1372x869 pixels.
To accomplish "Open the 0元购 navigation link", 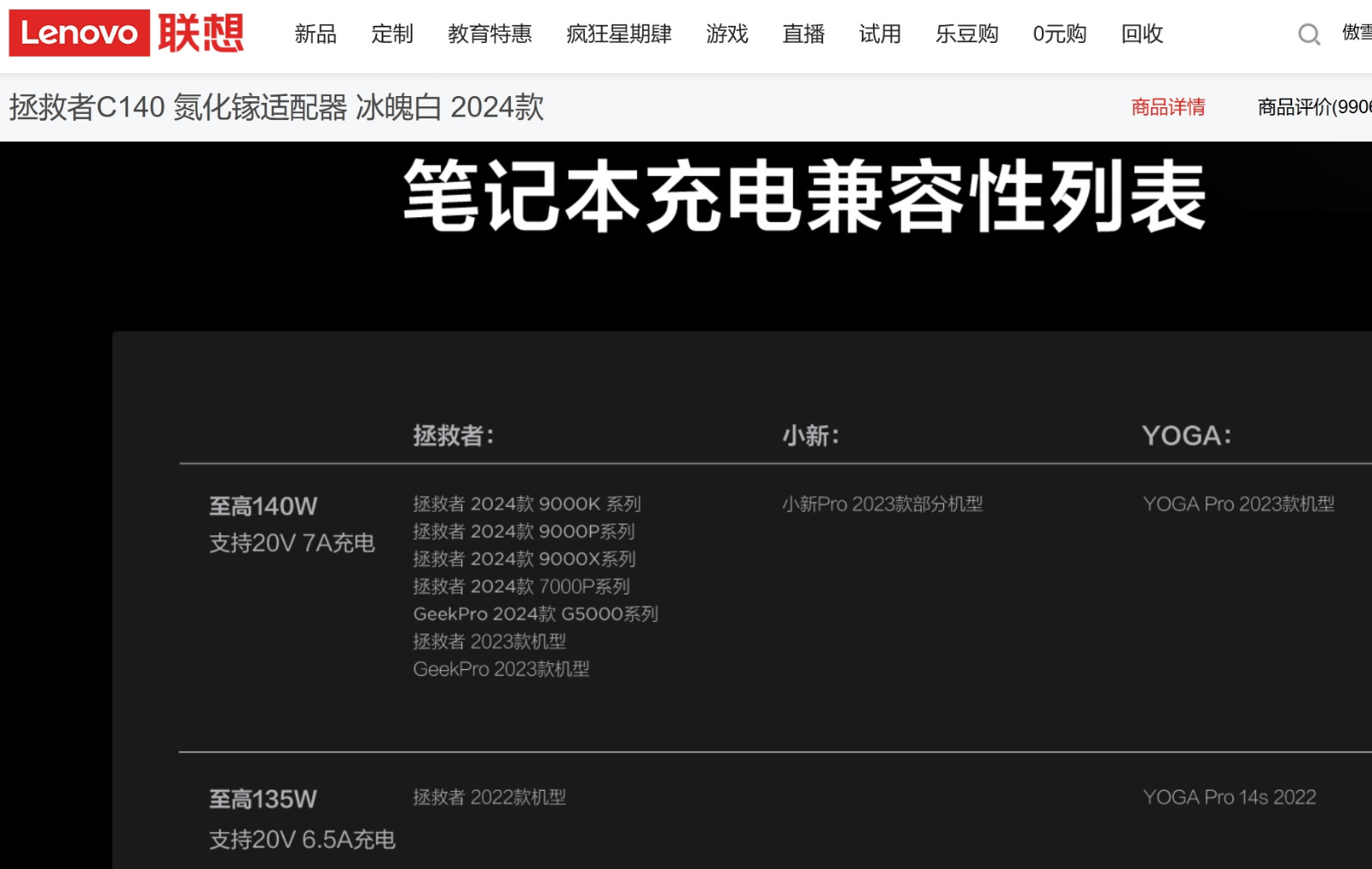I will (1060, 34).
